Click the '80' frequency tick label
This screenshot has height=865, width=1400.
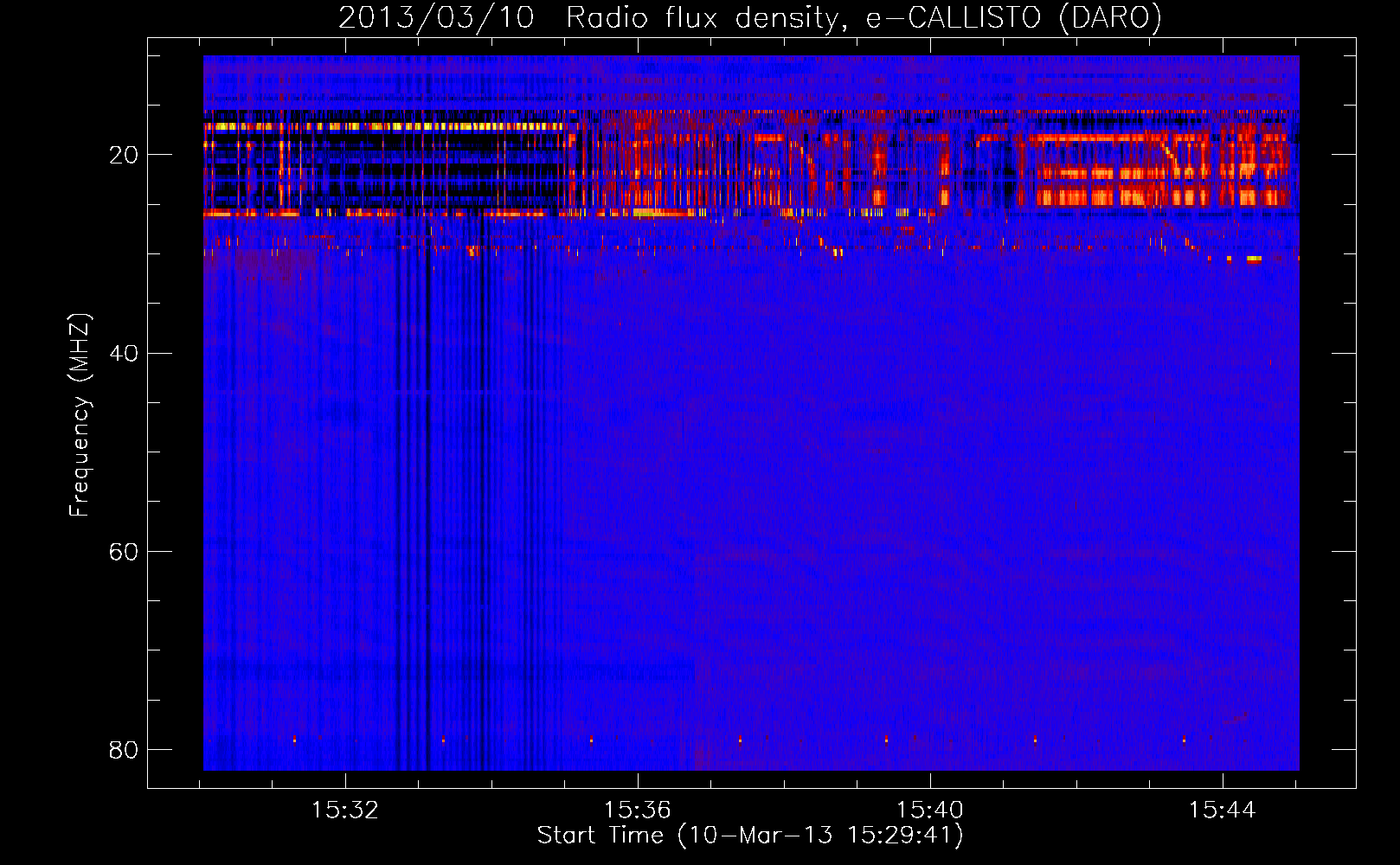(124, 749)
